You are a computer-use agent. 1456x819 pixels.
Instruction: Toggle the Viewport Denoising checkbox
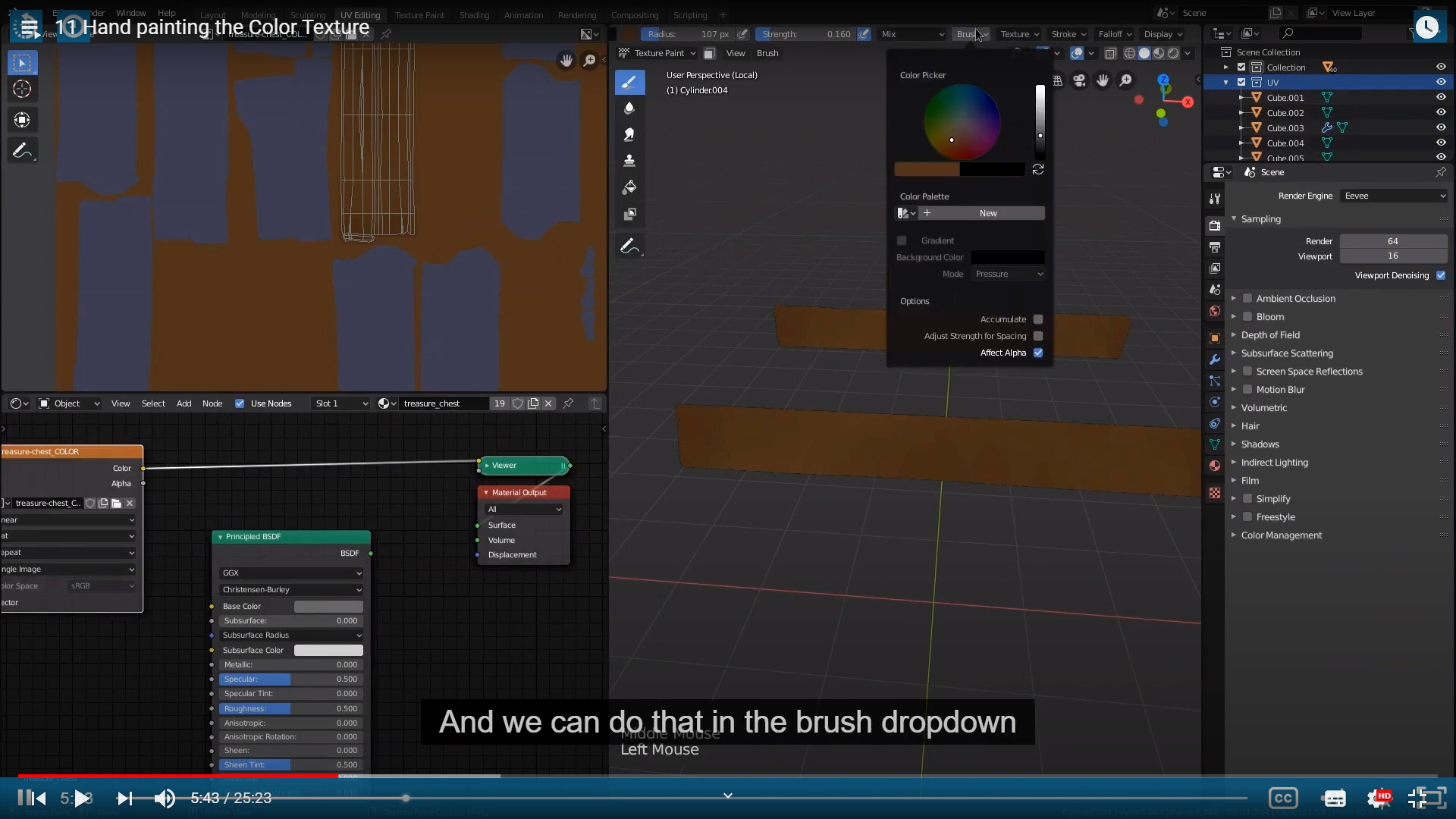click(x=1441, y=275)
